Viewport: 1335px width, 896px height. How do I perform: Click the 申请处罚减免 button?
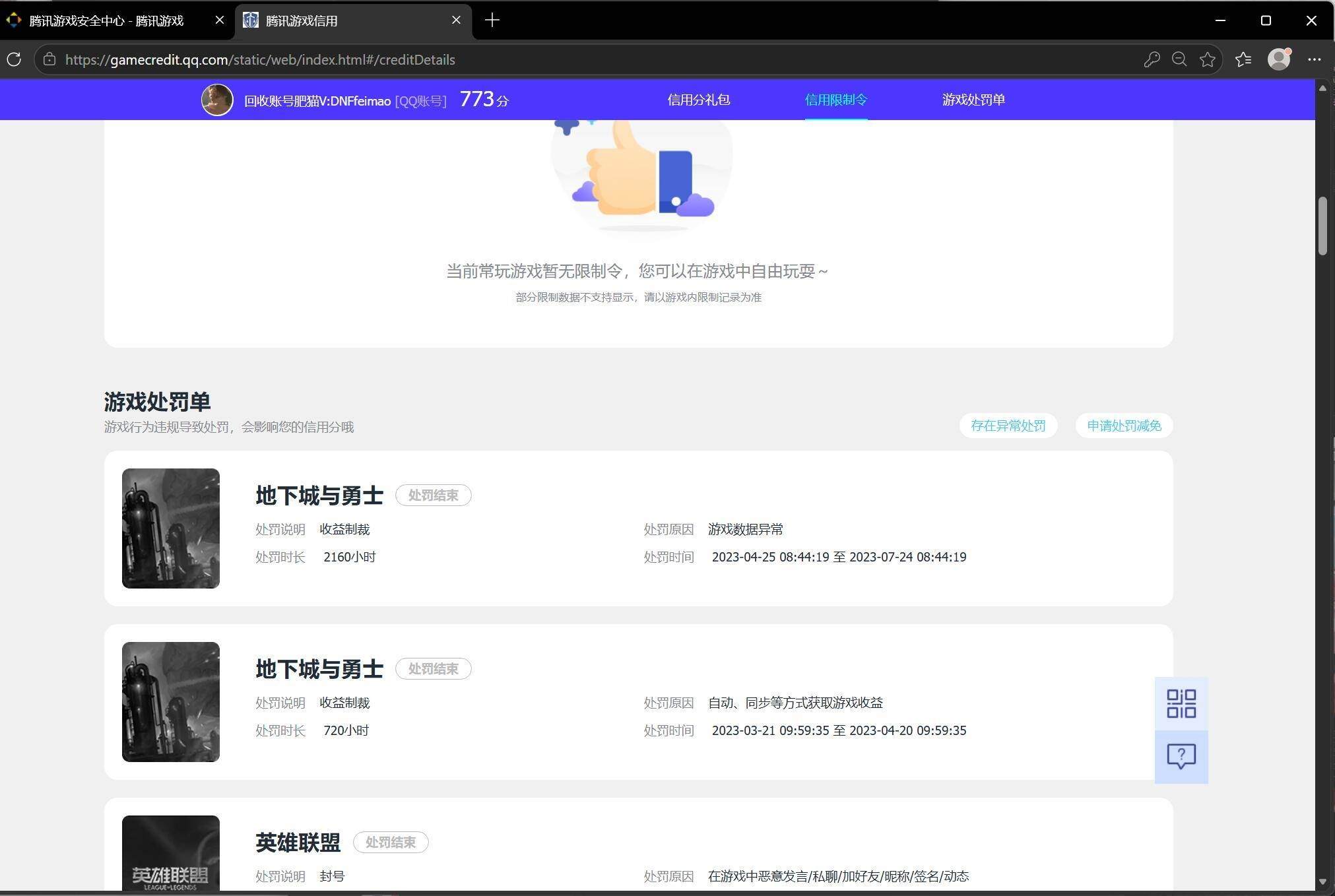[1124, 426]
